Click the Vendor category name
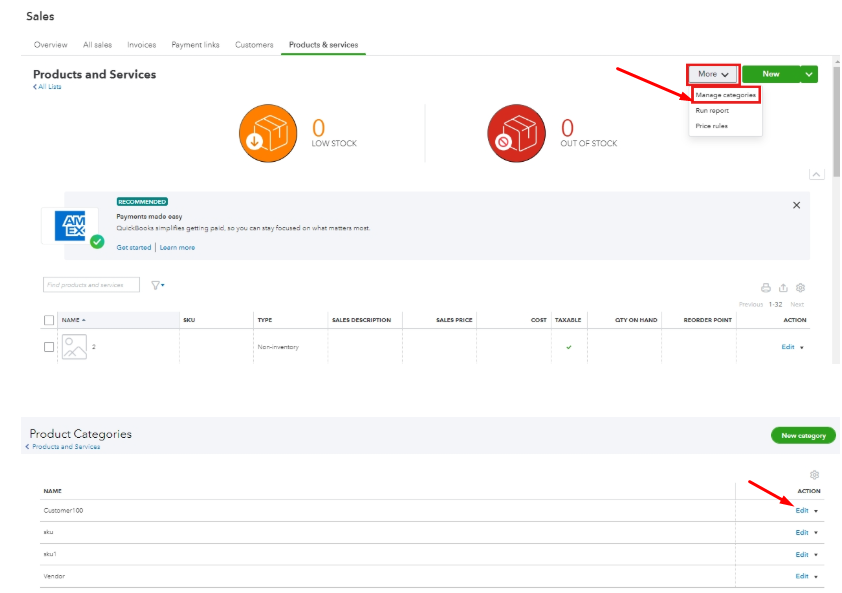The width and height of the screenshot is (842, 593). click(x=54, y=576)
